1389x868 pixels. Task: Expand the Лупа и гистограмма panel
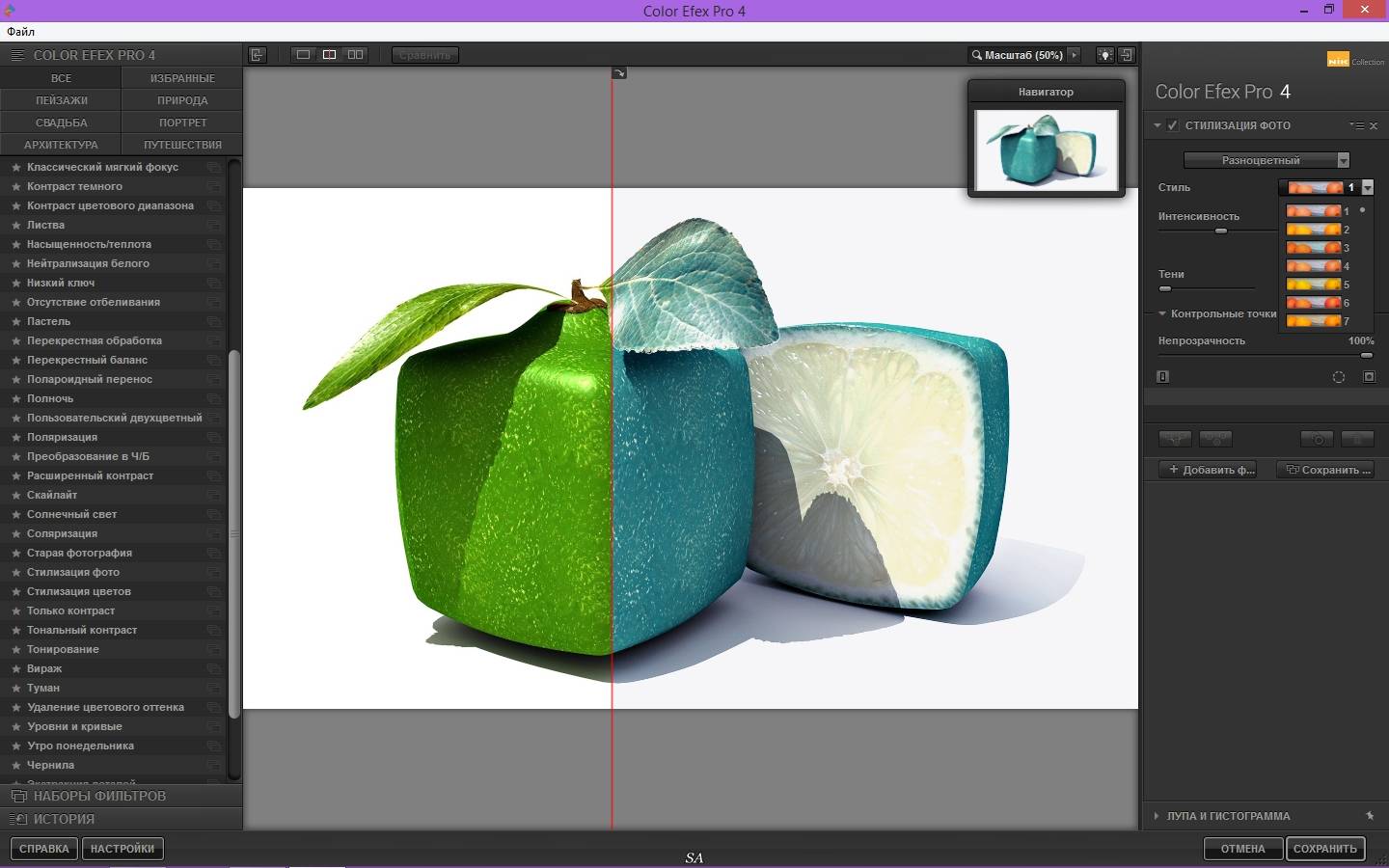pos(1157,816)
